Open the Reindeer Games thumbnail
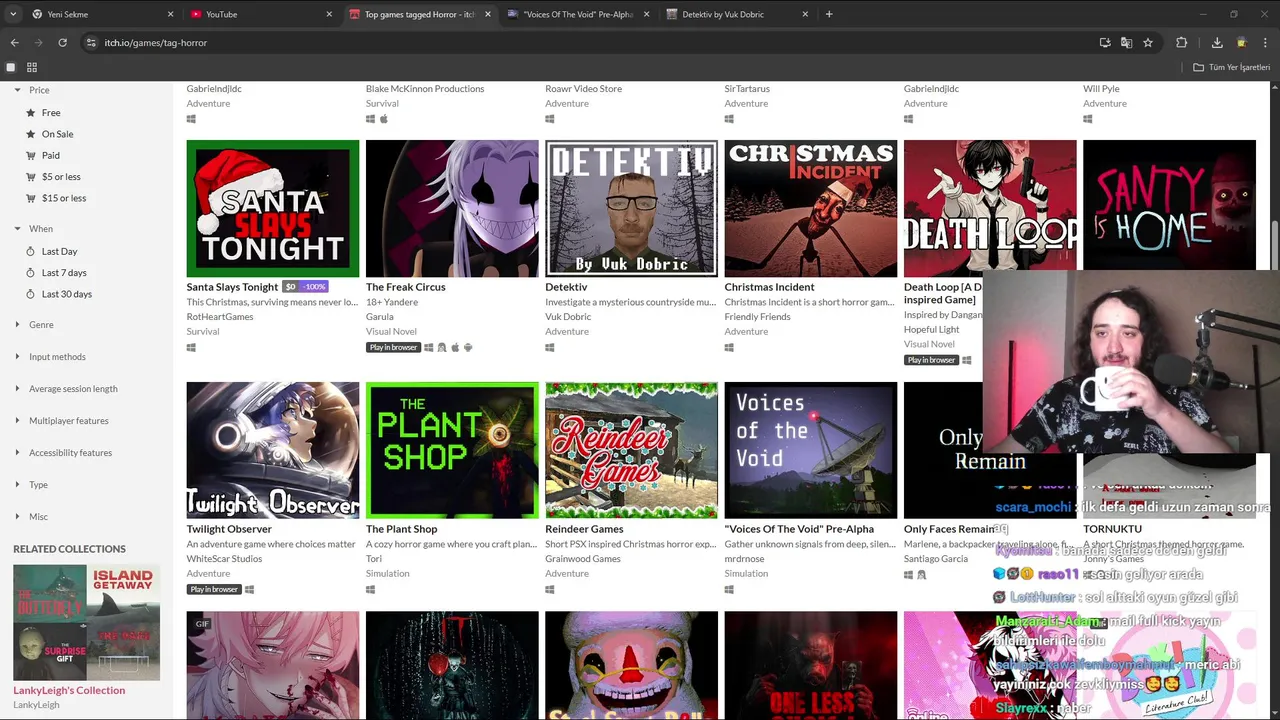This screenshot has width=1280, height=720. pyautogui.click(x=631, y=450)
